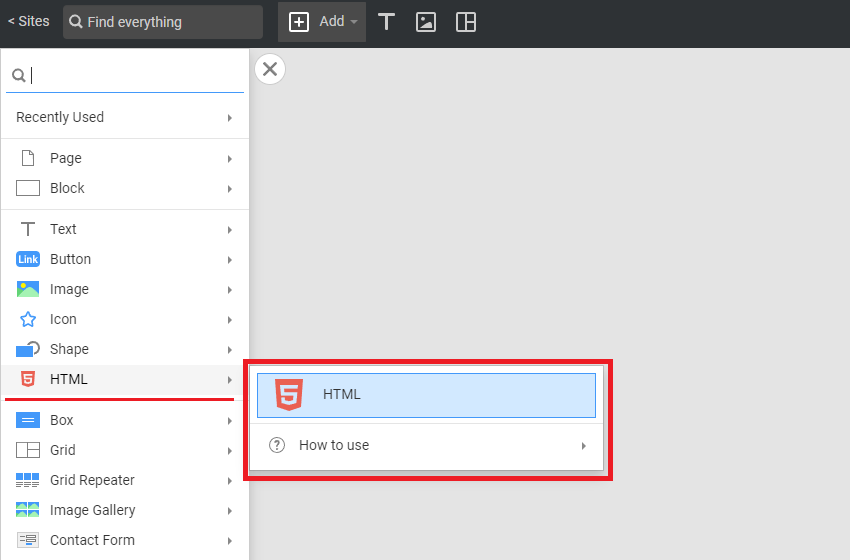
Task: Open the Image Gallery menu item
Action: coord(125,510)
